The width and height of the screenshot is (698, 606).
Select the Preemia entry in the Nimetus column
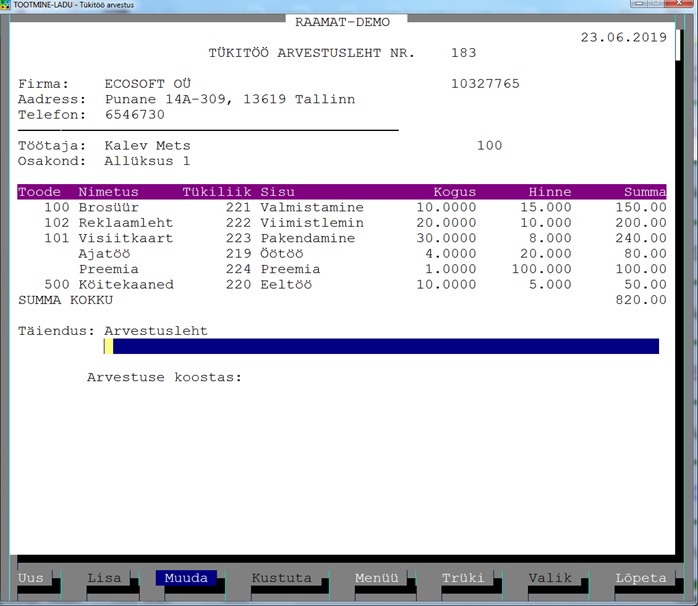point(109,269)
